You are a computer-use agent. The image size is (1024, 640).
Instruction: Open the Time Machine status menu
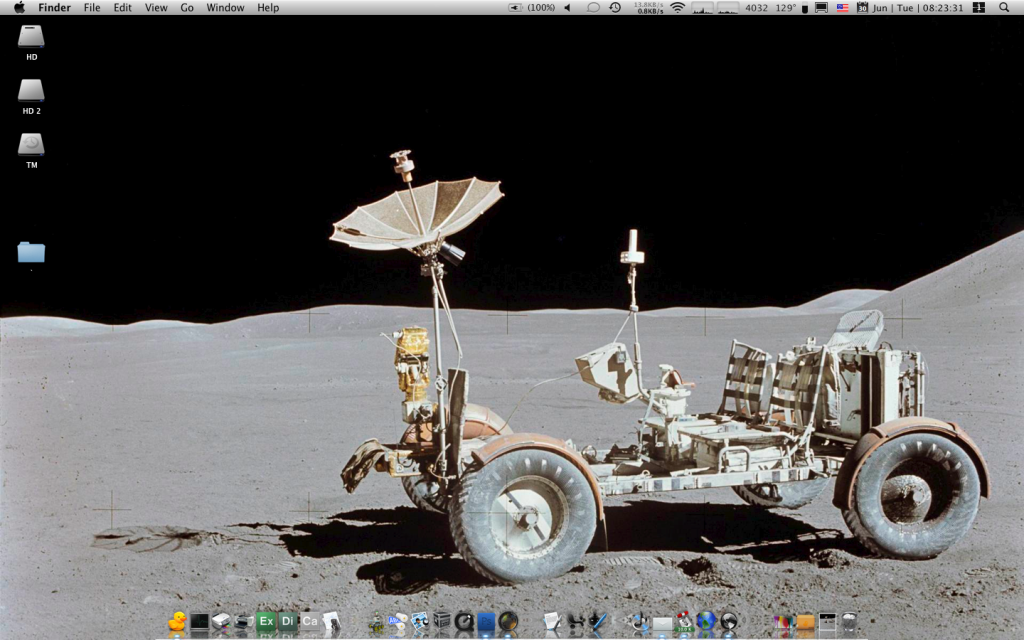(615, 7)
